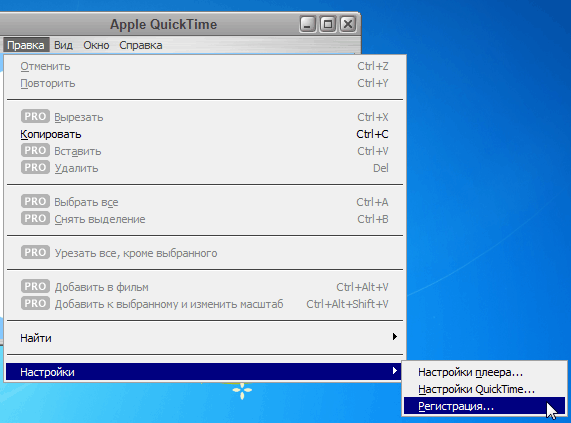571x423 pixels.
Task: Open the Правка menu
Action: [x=26, y=45]
